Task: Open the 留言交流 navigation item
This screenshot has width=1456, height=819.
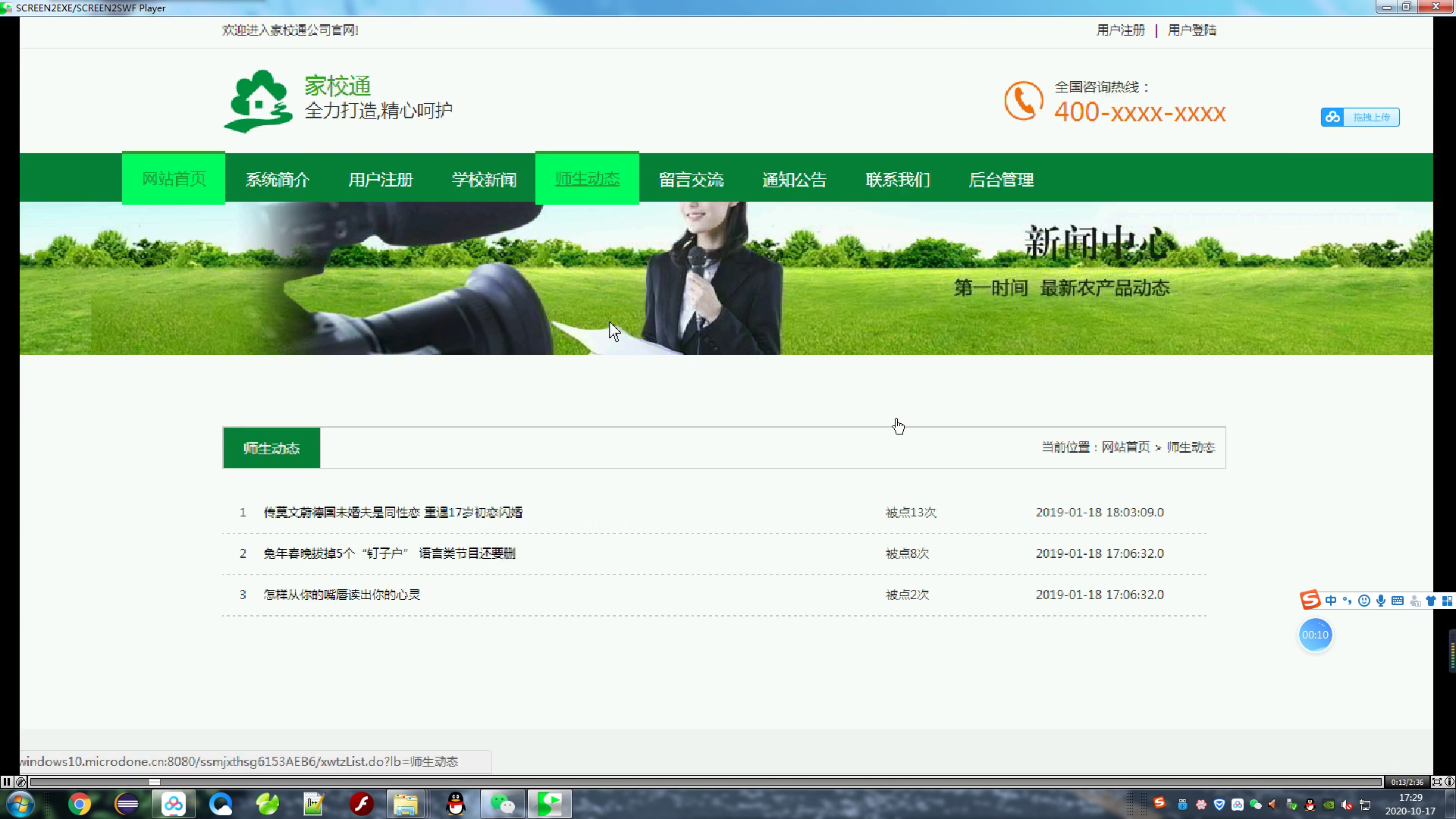Action: 691,180
